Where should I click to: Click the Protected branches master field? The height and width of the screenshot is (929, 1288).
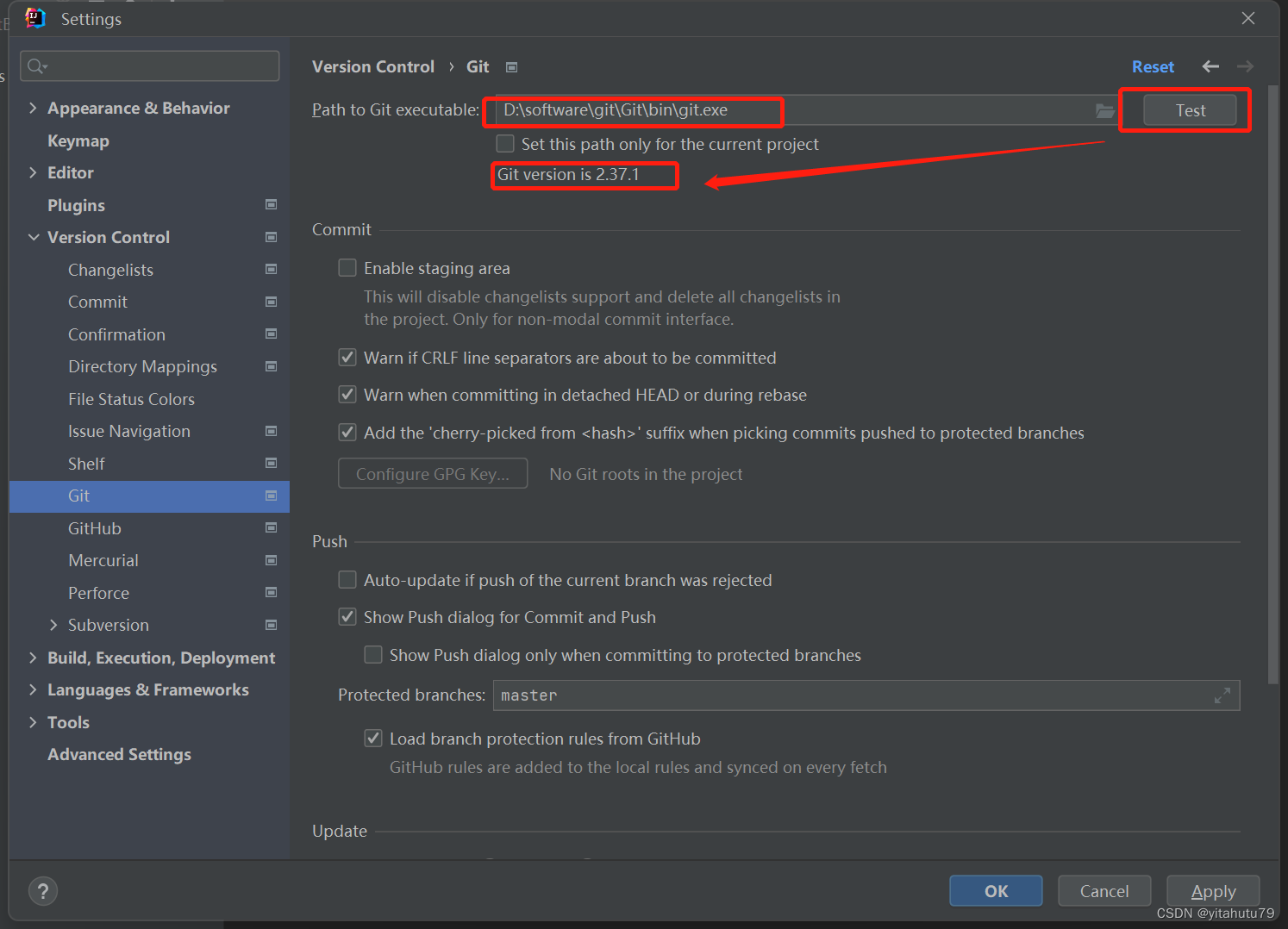(x=866, y=695)
